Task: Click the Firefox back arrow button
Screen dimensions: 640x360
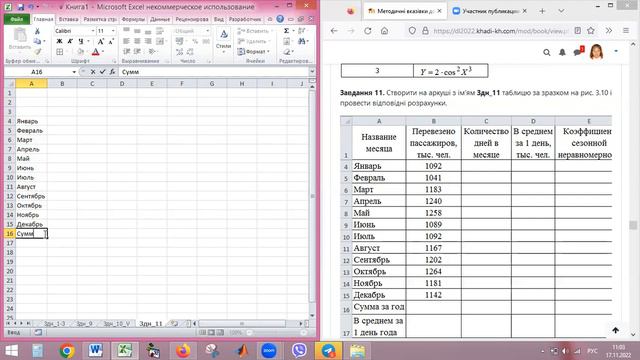Action: (334, 31)
